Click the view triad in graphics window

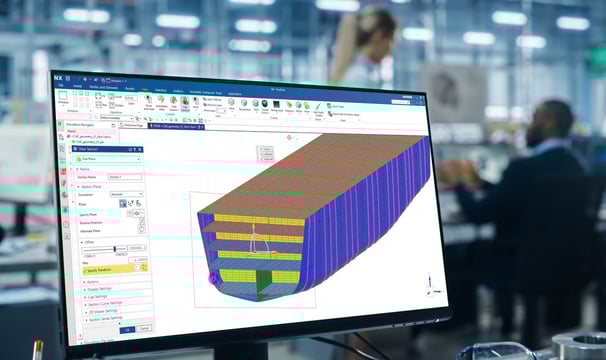[x=433, y=285]
